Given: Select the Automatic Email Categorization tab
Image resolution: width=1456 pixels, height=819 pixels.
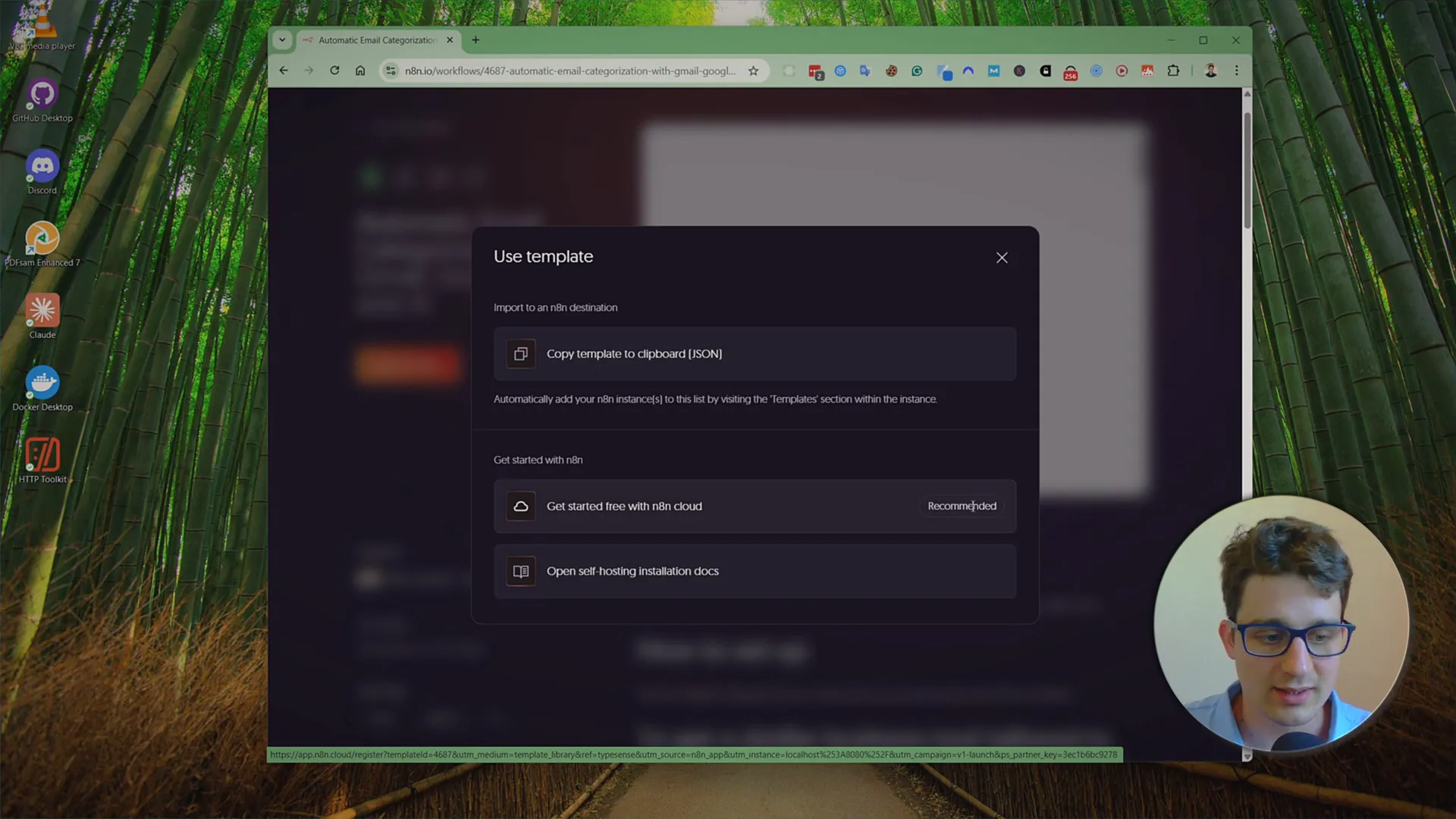Looking at the screenshot, I should pos(377,40).
